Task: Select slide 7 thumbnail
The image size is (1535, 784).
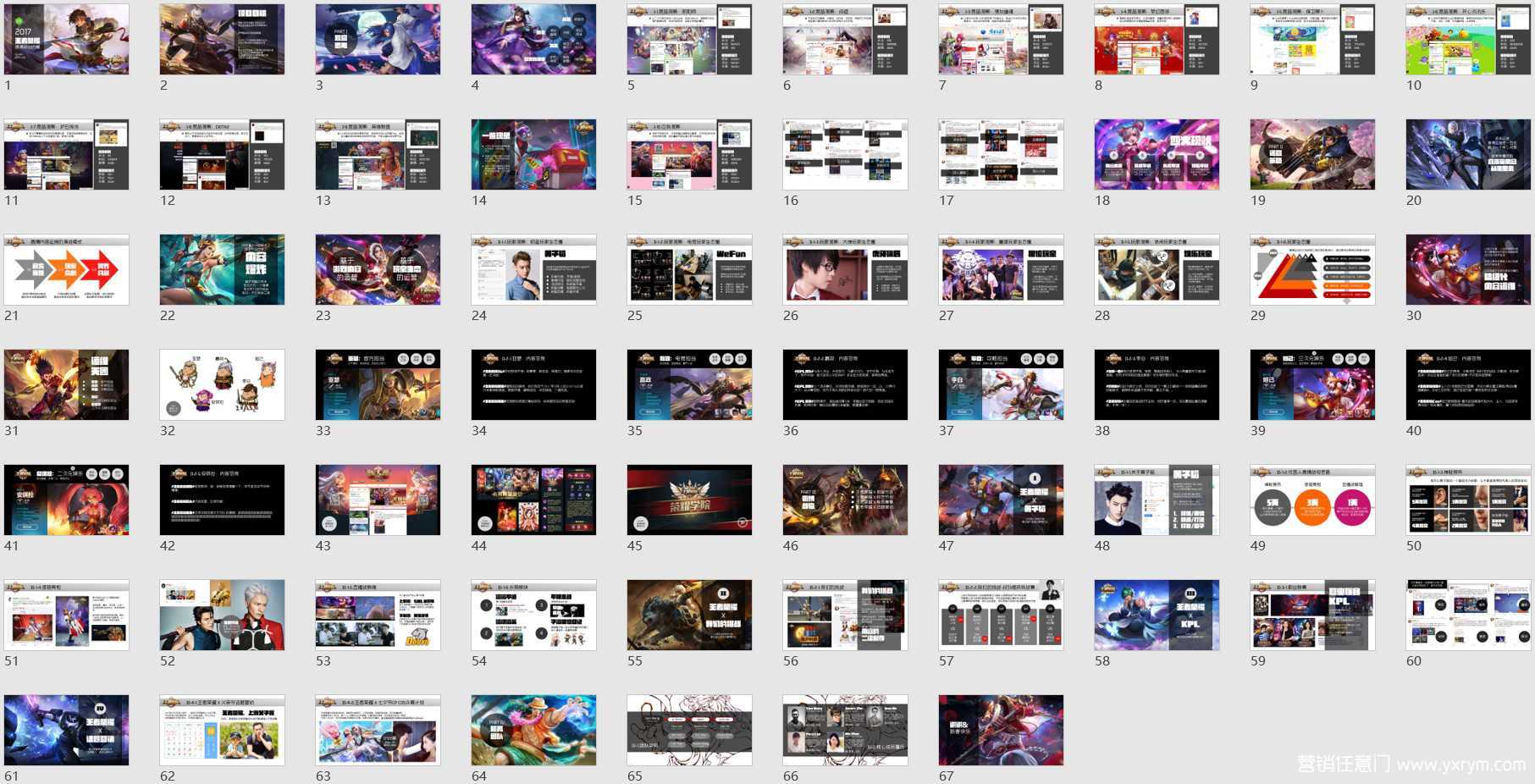Action: tap(1001, 39)
